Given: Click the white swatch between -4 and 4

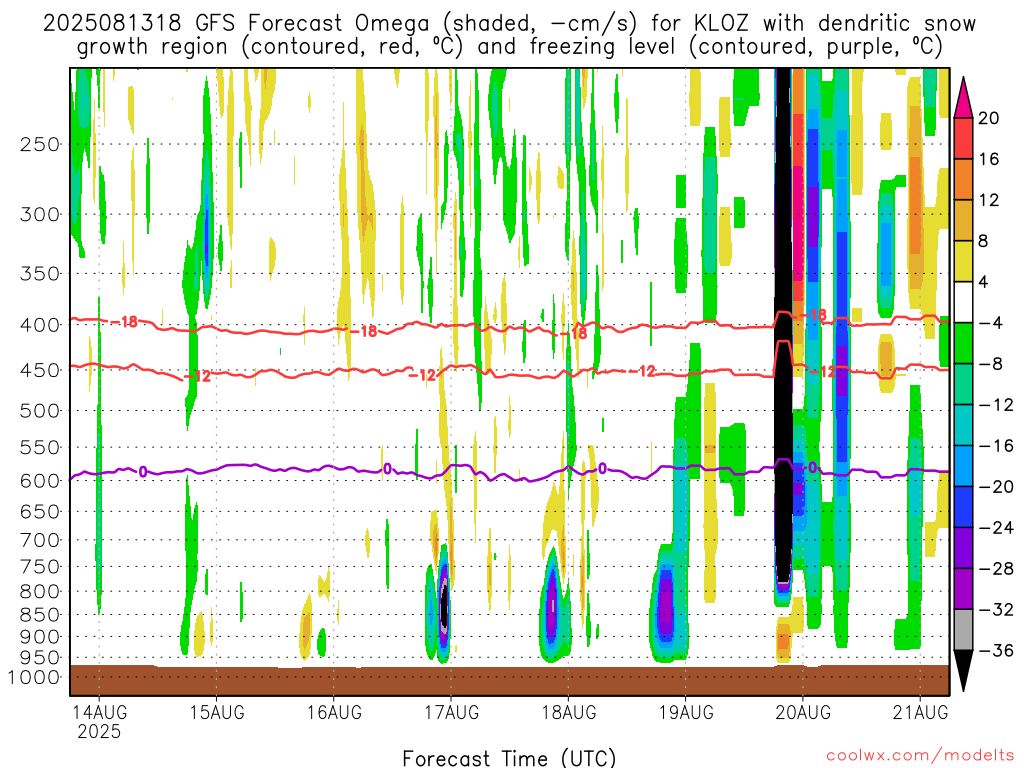Looking at the screenshot, I should (x=963, y=302).
